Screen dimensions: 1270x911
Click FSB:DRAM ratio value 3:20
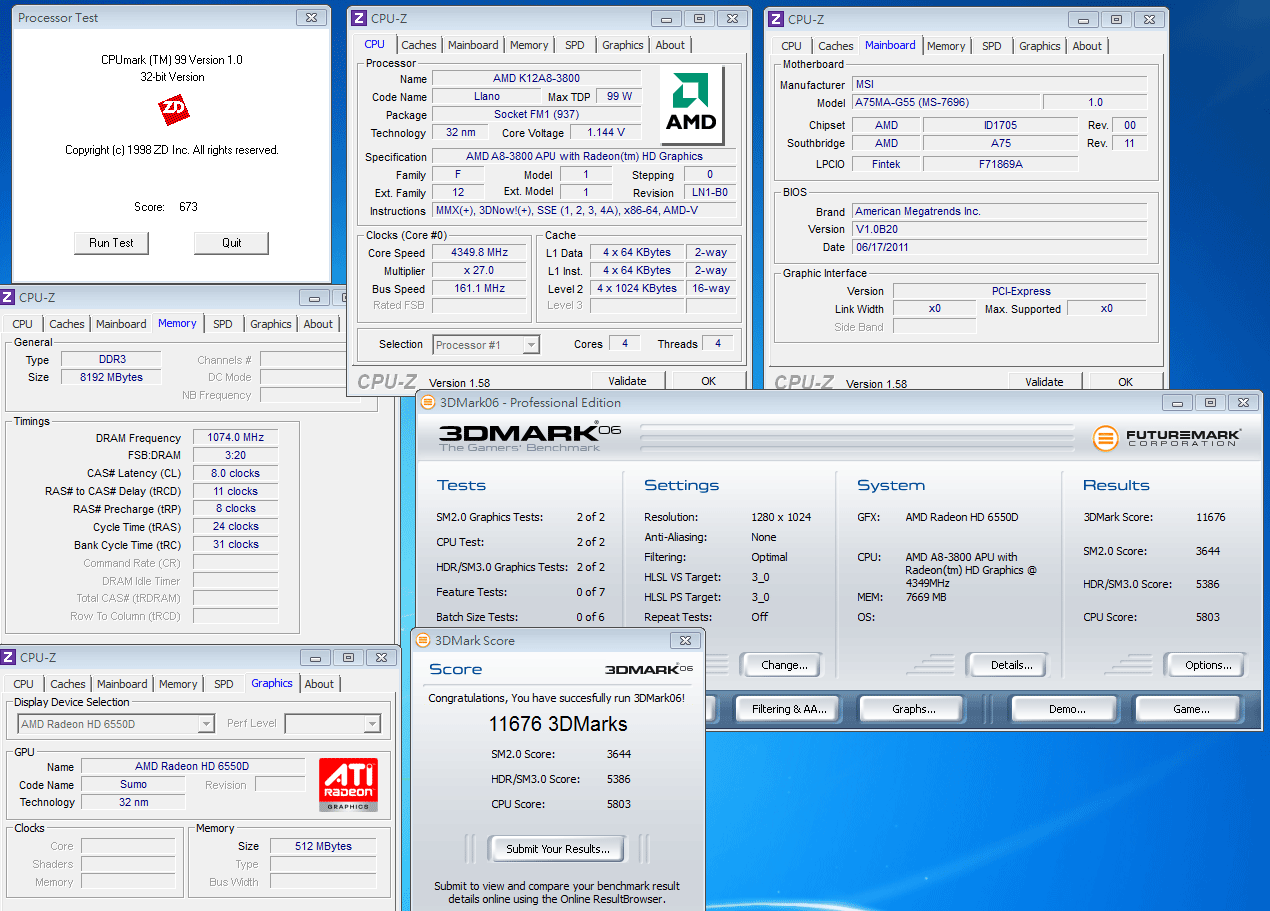236,456
